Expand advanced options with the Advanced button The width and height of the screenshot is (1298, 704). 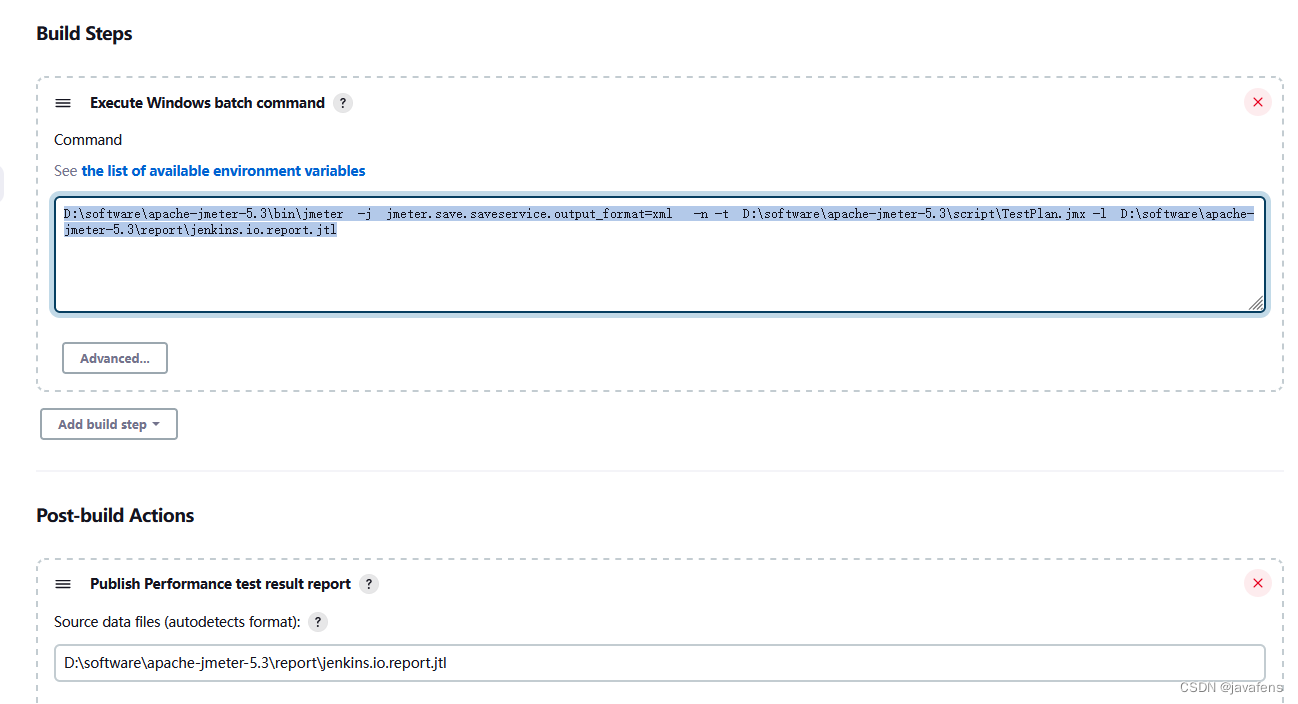114,357
